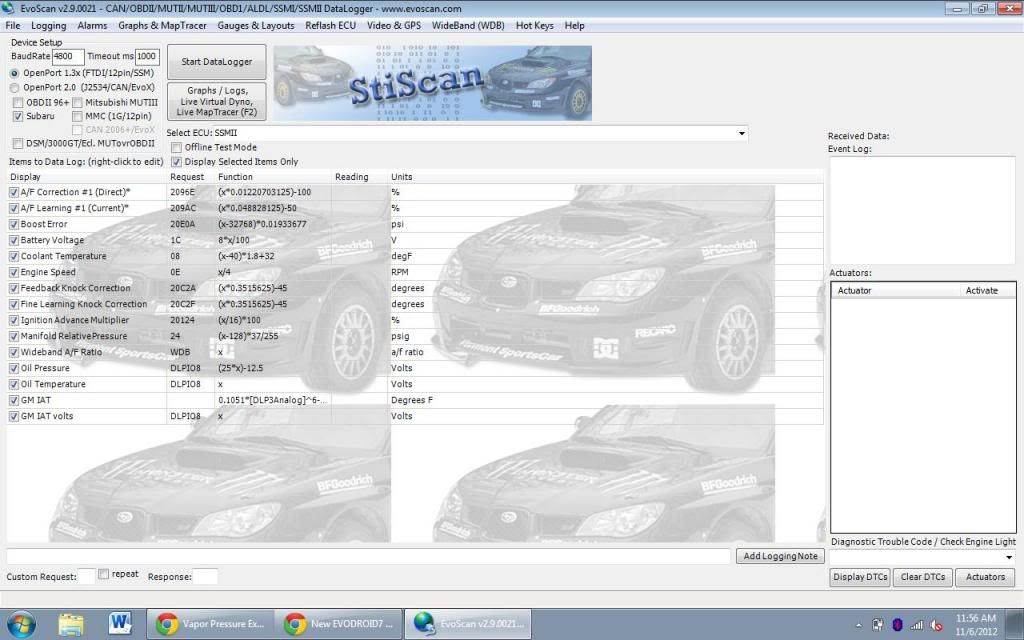Uncheck the Engine Speed item checkbox
Image resolution: width=1024 pixels, height=640 pixels.
(14, 272)
